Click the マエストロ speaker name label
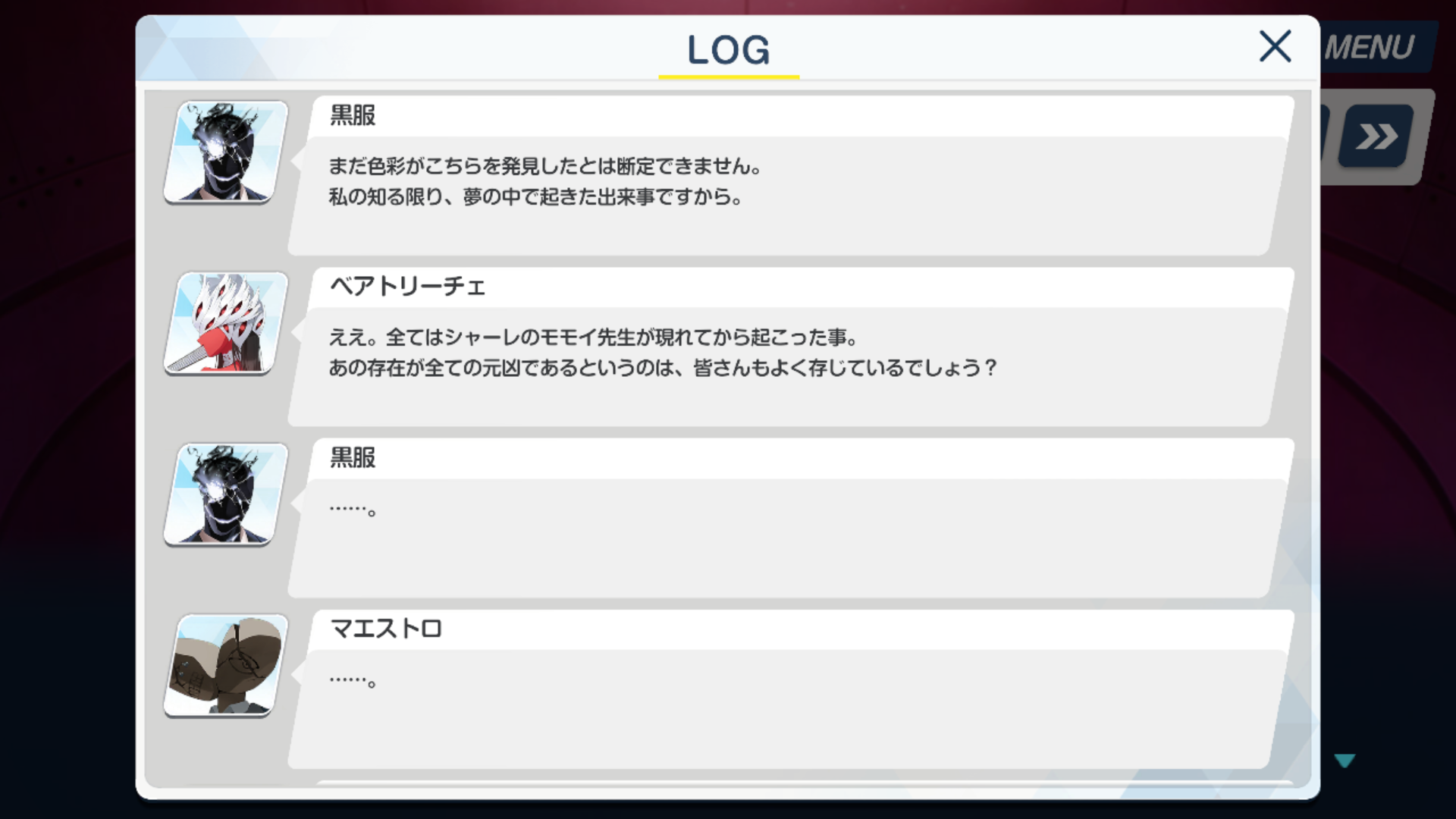Image resolution: width=1456 pixels, height=819 pixels. click(386, 629)
